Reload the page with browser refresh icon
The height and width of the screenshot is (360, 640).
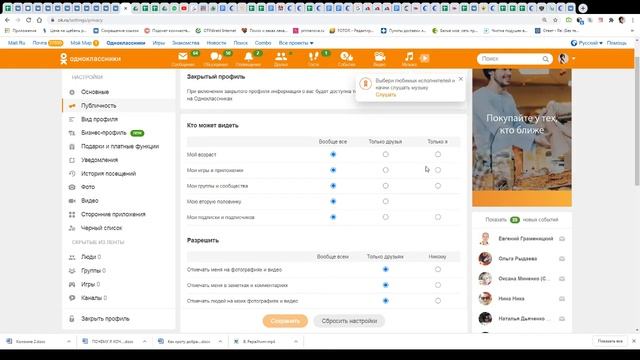tap(28, 20)
